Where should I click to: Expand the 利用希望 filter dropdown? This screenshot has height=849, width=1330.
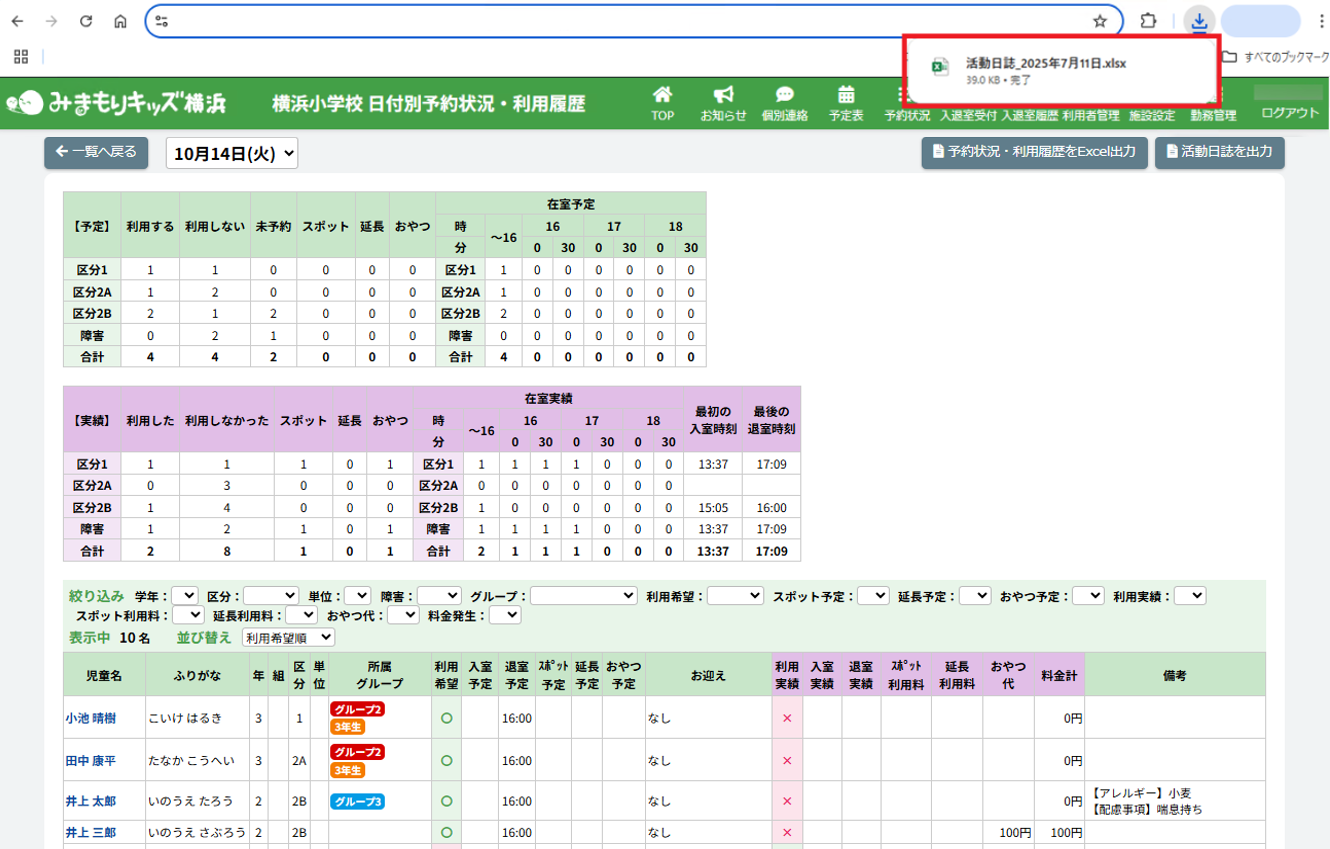point(735,596)
